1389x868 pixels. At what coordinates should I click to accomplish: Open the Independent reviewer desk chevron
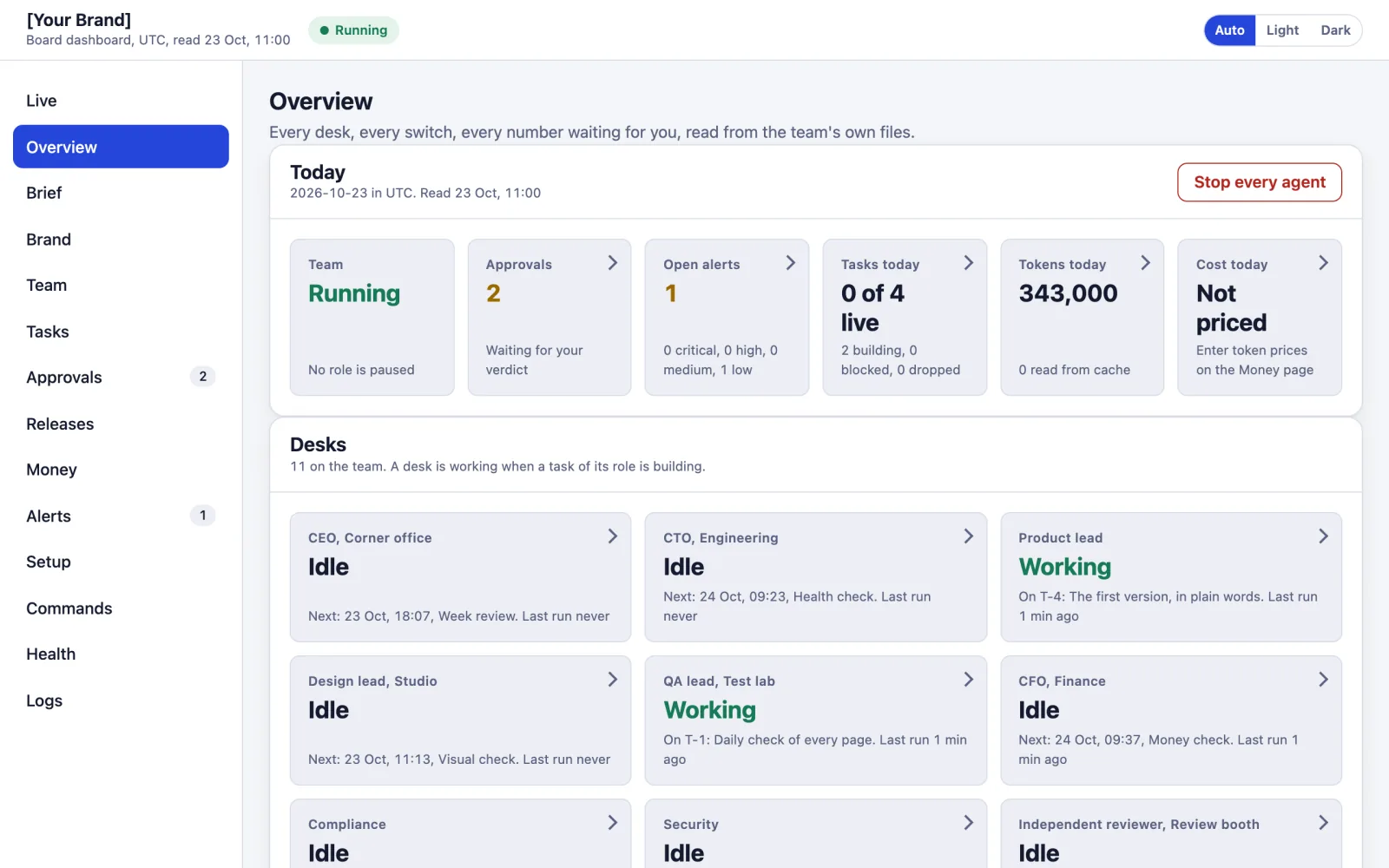tap(1323, 823)
